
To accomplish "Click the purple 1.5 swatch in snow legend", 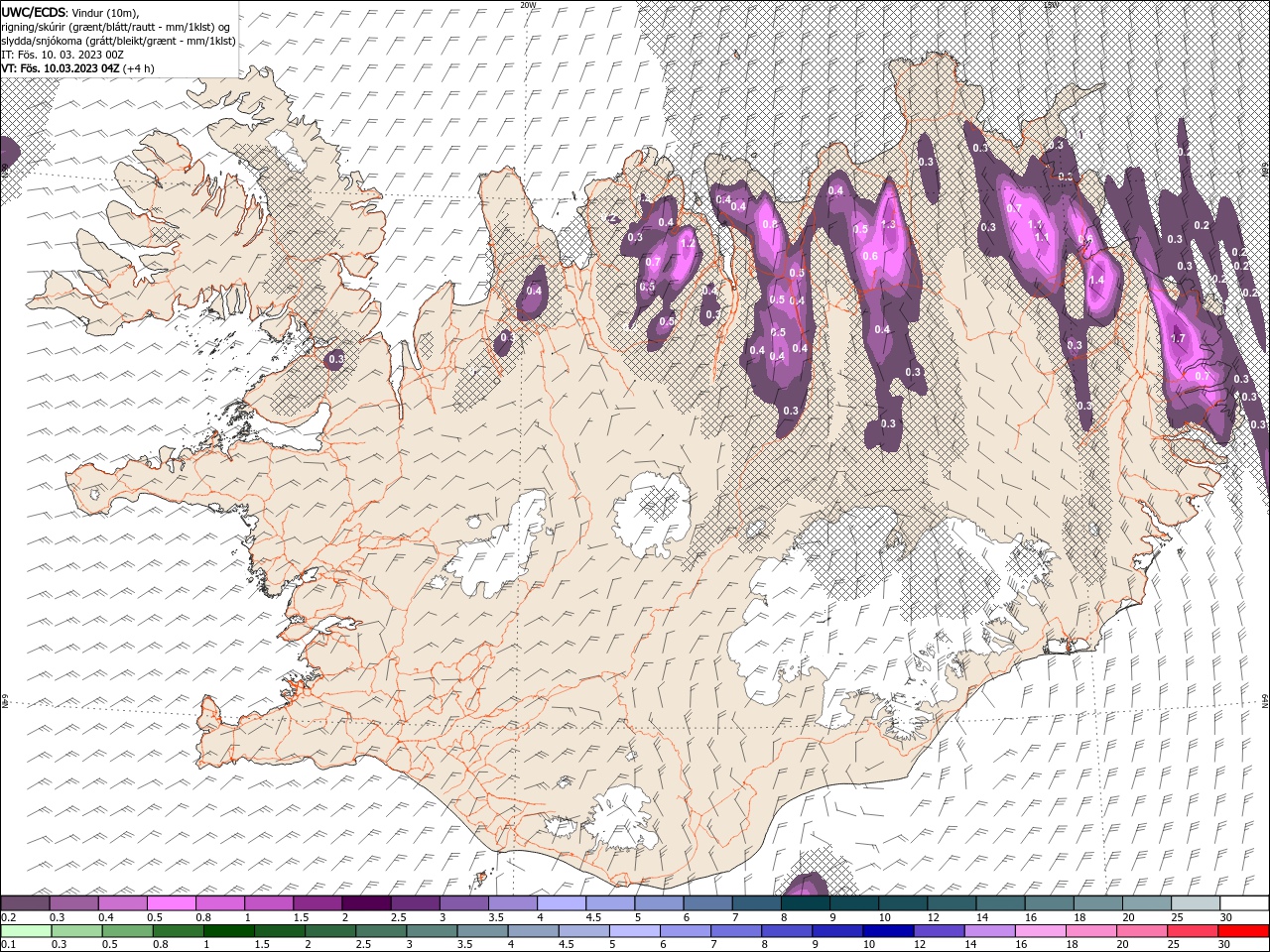I will pos(317,903).
